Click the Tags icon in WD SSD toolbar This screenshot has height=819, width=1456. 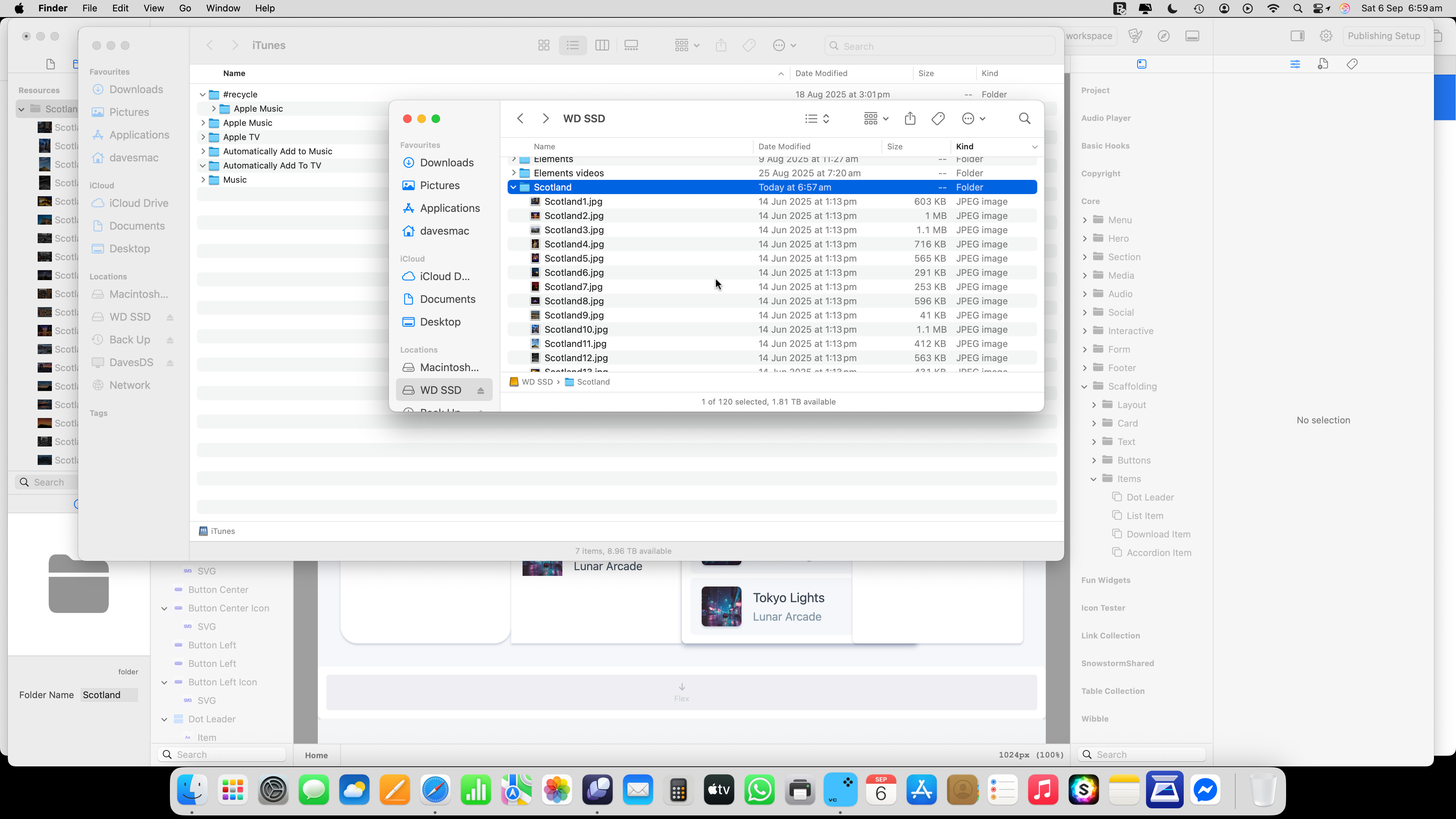(x=938, y=119)
